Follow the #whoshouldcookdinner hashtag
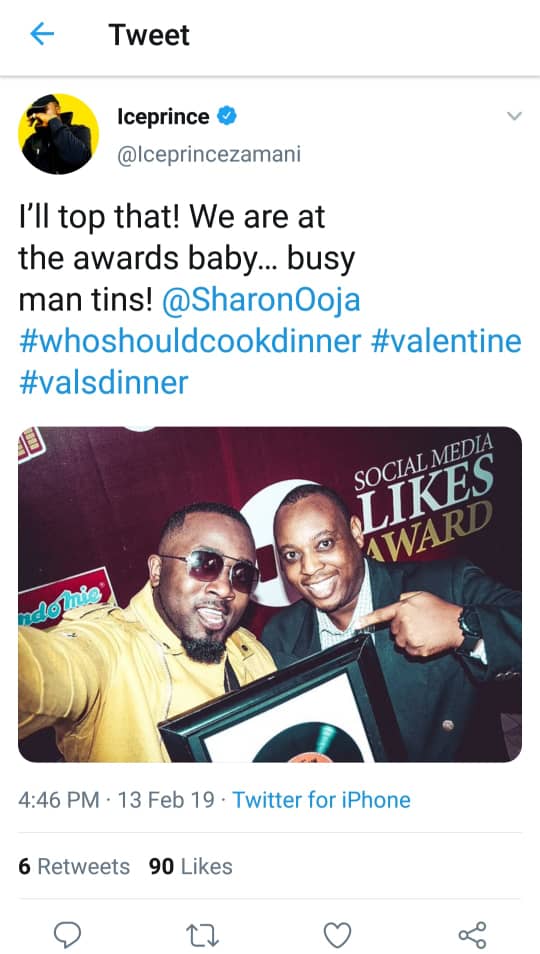 click(190, 341)
